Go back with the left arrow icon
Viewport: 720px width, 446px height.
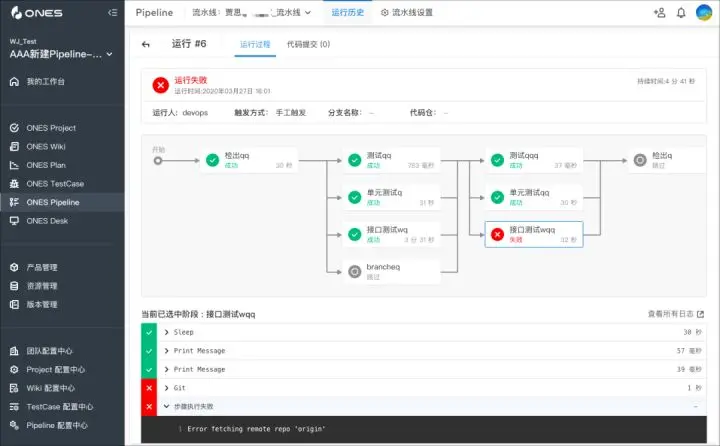[146, 45]
